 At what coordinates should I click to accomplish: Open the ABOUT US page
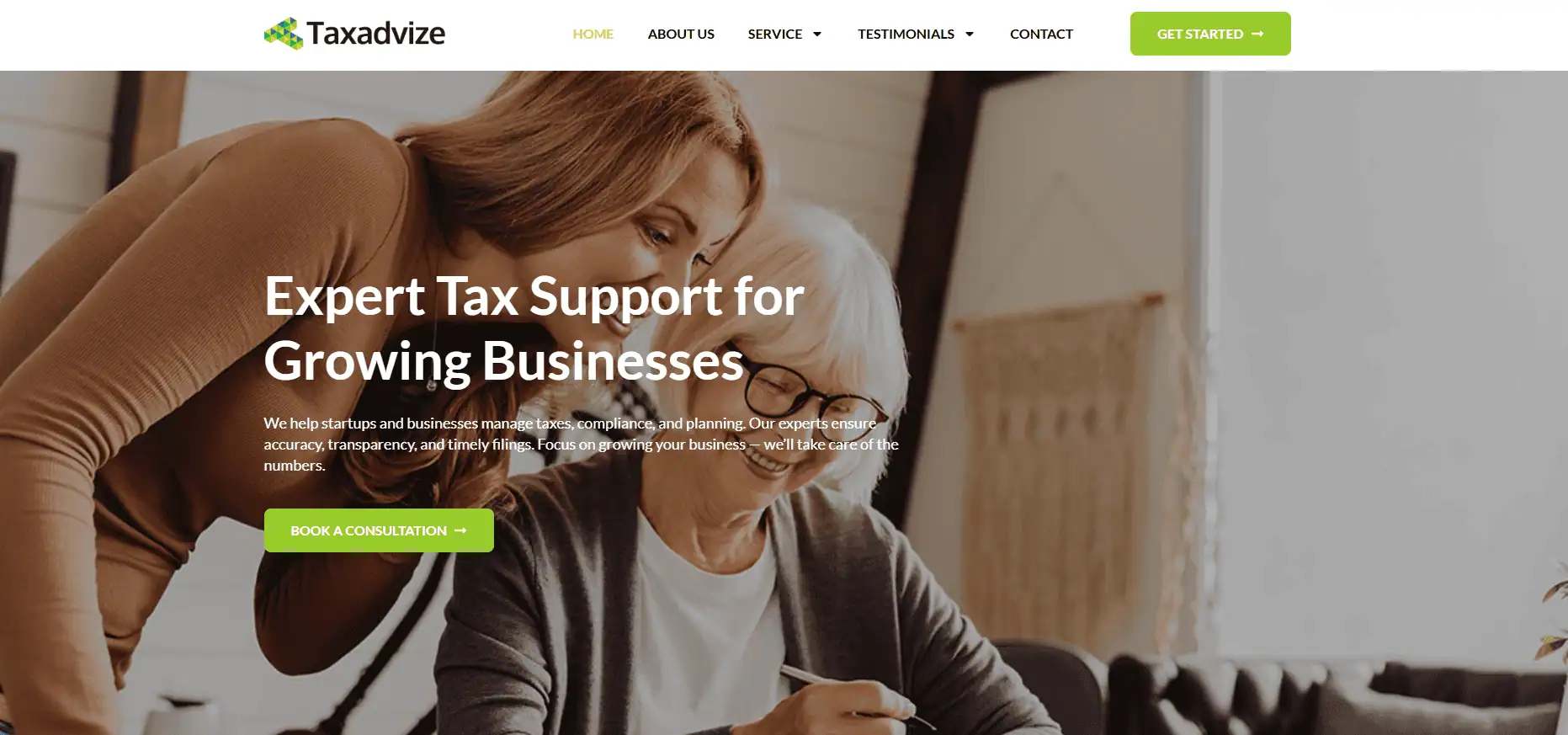point(681,34)
